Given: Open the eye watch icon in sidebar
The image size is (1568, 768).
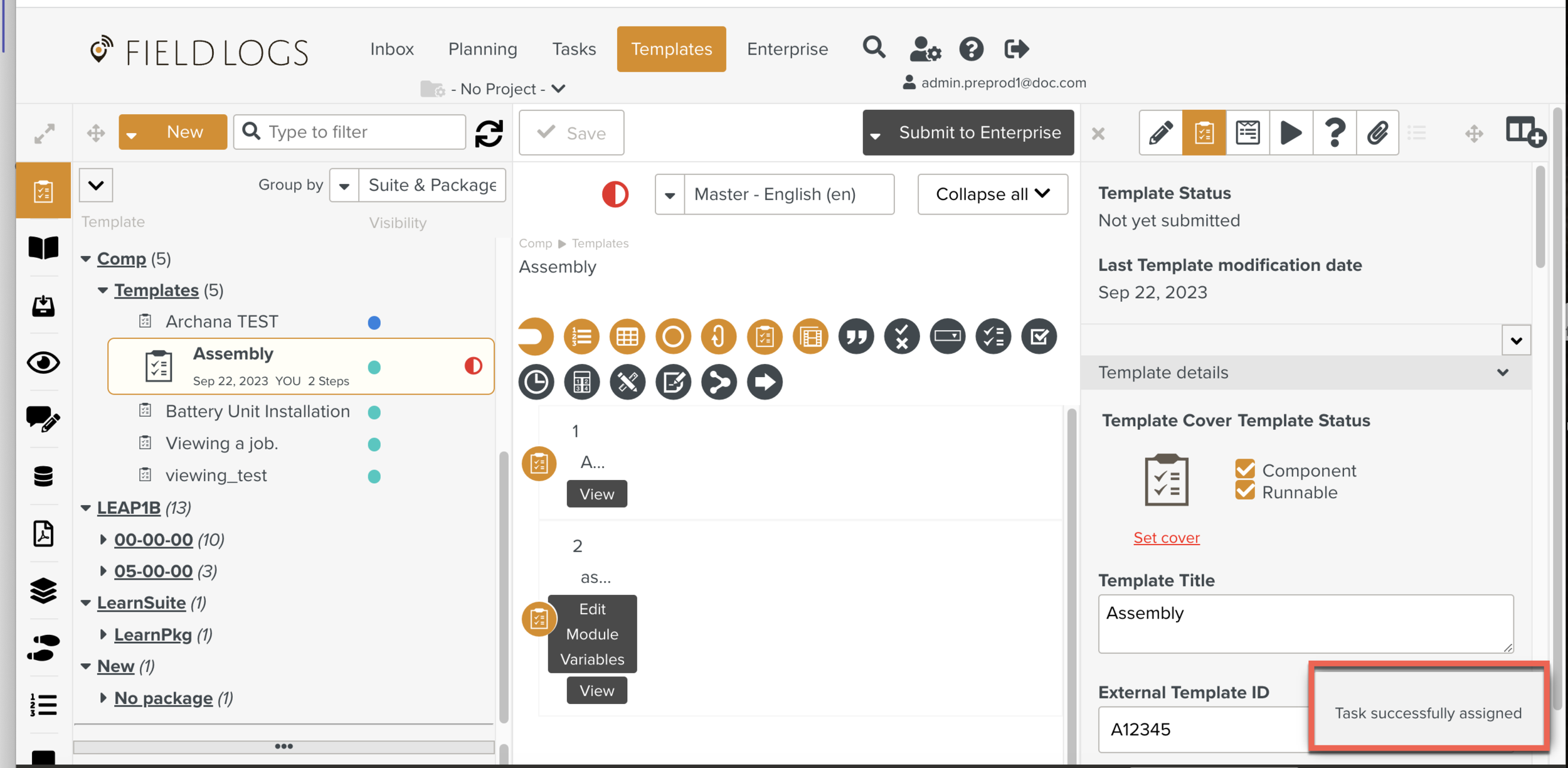Looking at the screenshot, I should [x=43, y=363].
